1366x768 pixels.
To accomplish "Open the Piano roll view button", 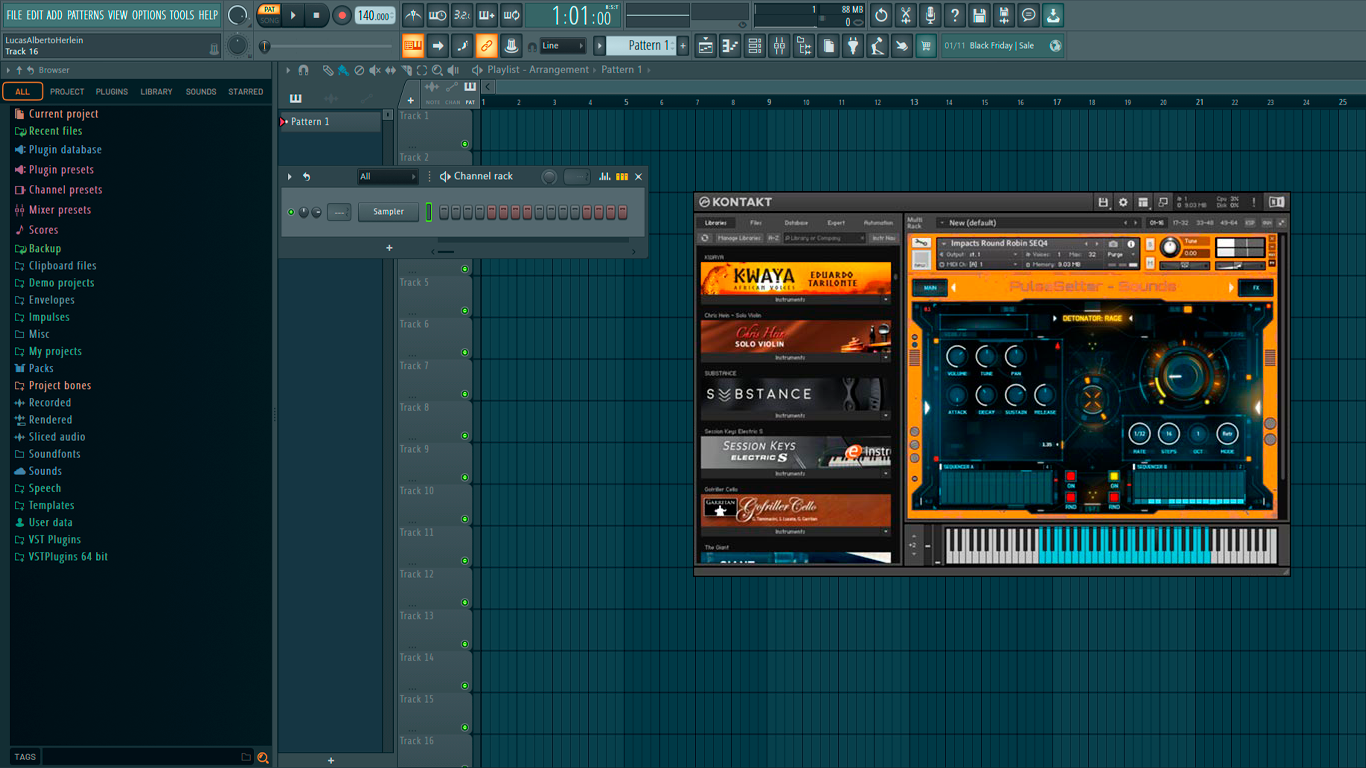I will [730, 45].
